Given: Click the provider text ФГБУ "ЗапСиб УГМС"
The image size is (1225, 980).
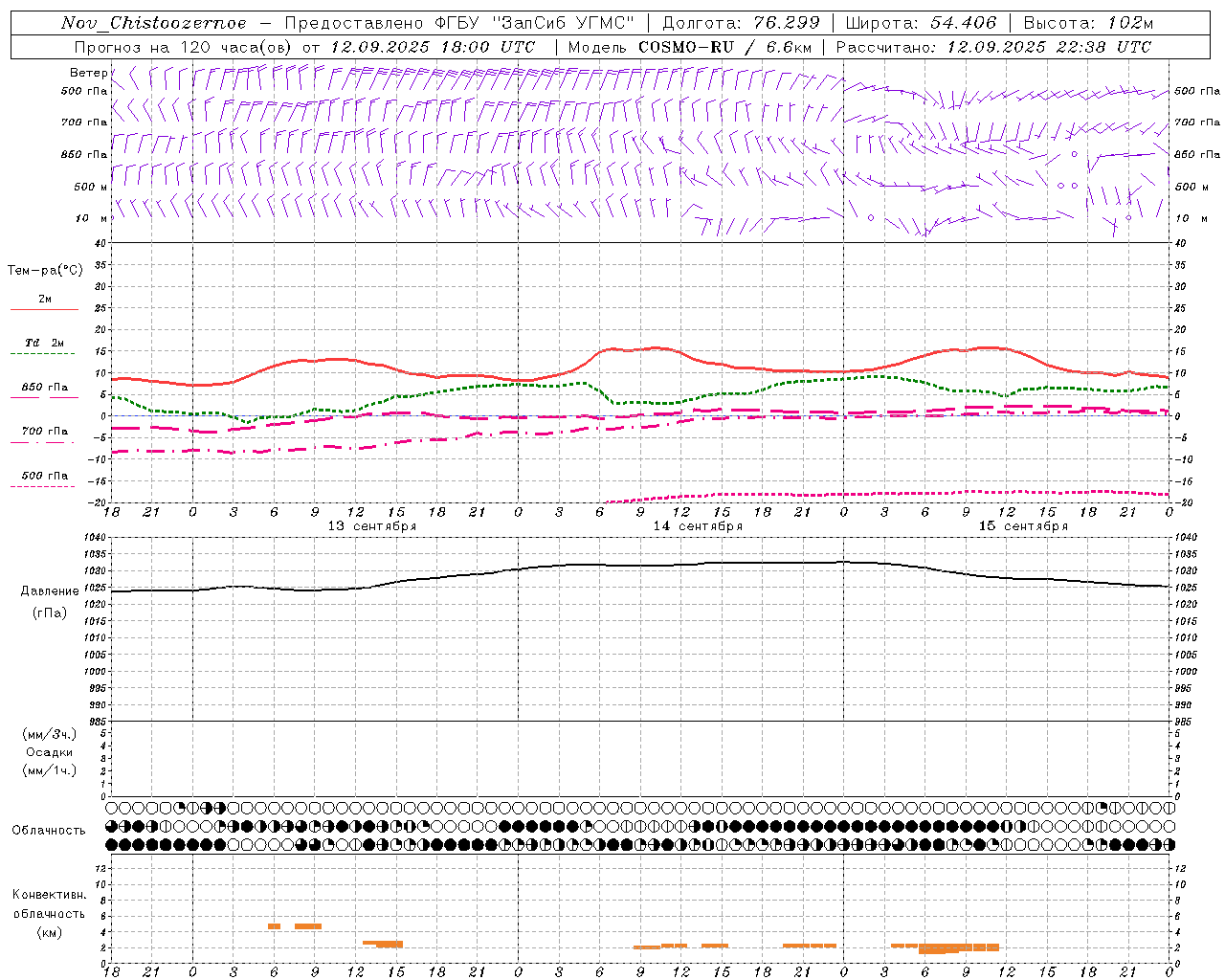Looking at the screenshot, I should [536, 23].
